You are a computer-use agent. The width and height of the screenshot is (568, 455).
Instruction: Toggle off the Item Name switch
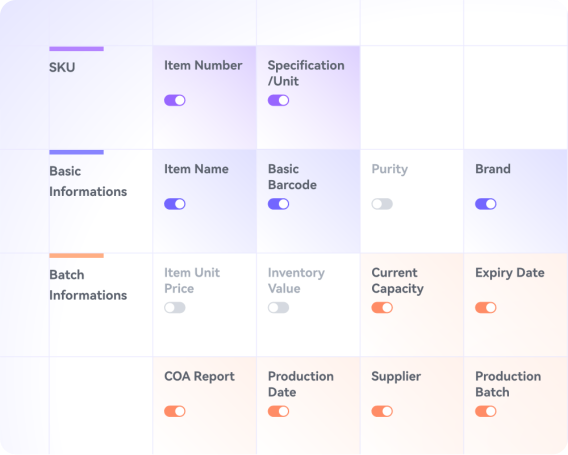click(175, 204)
